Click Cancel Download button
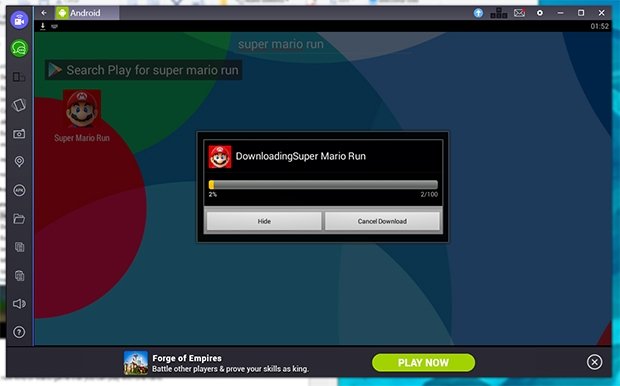Viewport: 620px width, 386px height. click(382, 221)
